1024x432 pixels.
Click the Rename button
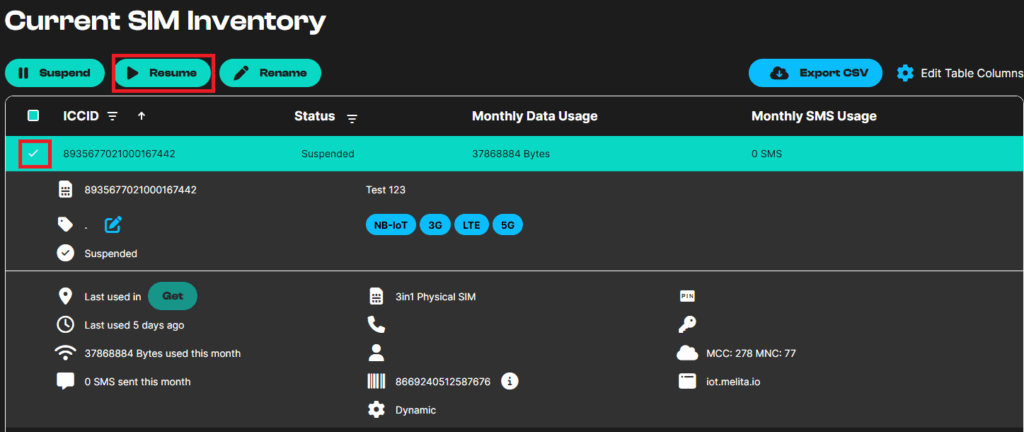[270, 73]
